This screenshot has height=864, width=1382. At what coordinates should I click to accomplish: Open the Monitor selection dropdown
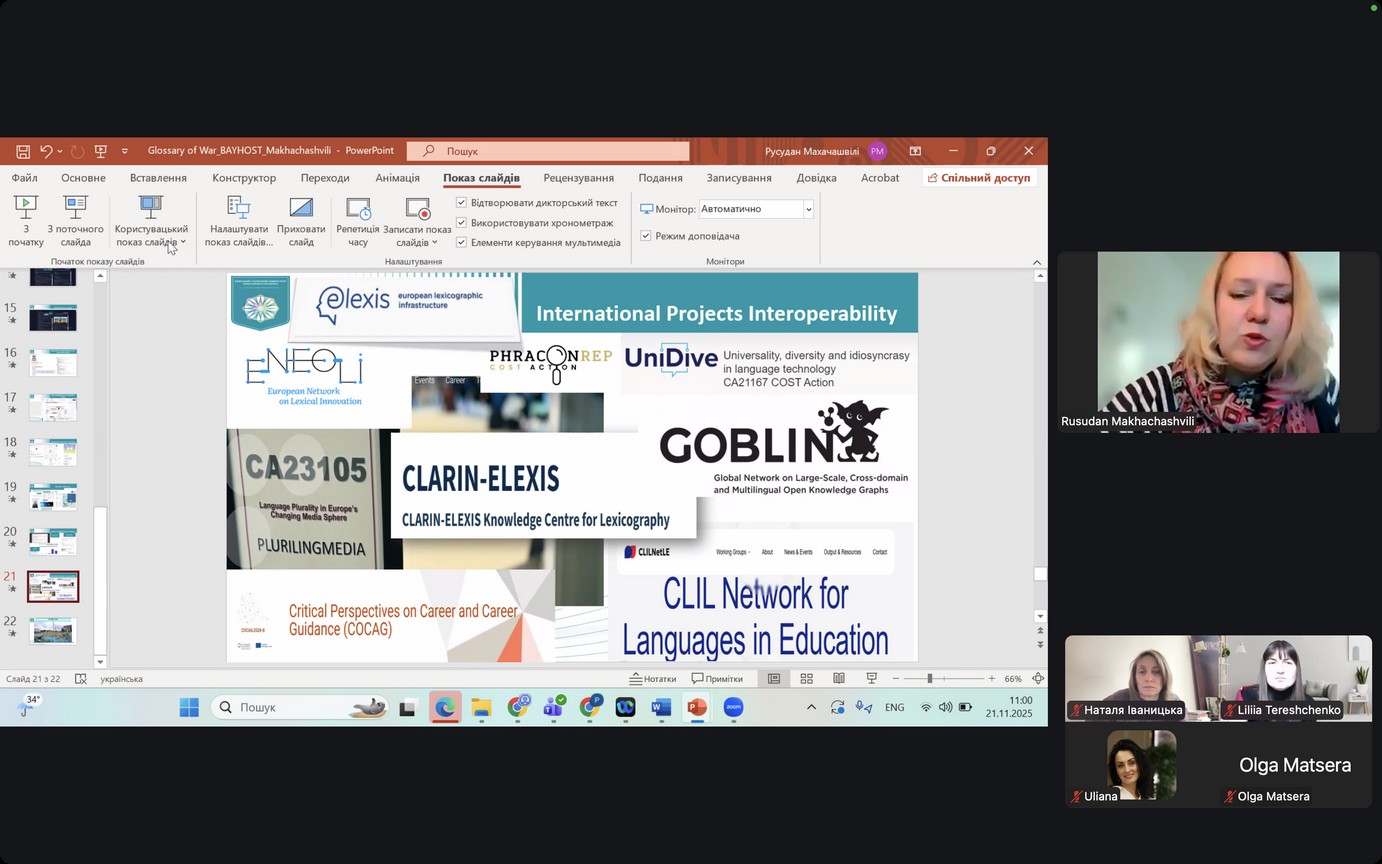(x=808, y=209)
